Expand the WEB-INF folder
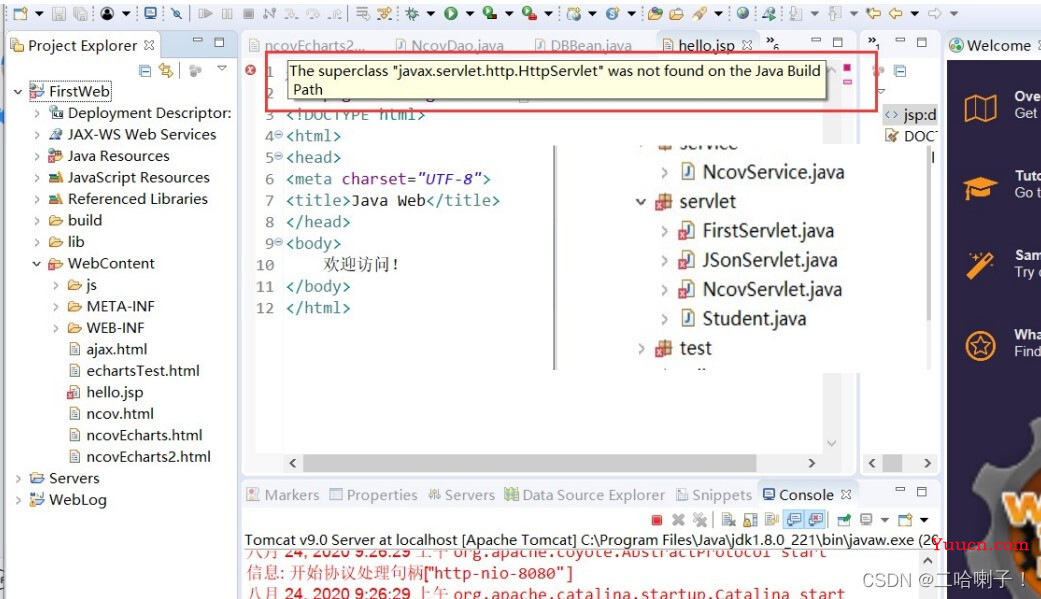This screenshot has height=599, width=1041. pyautogui.click(x=56, y=328)
